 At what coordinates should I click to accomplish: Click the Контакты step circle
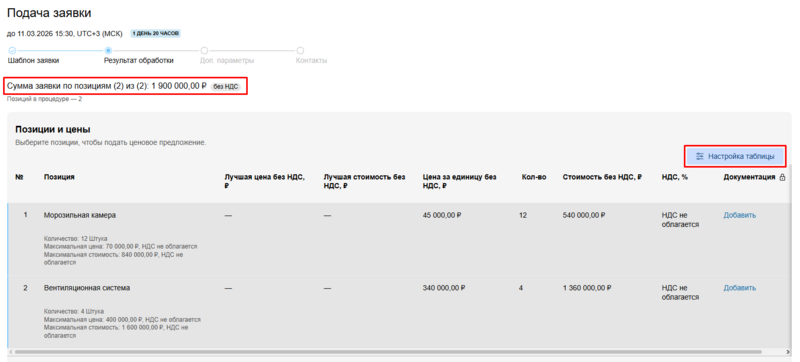300,50
